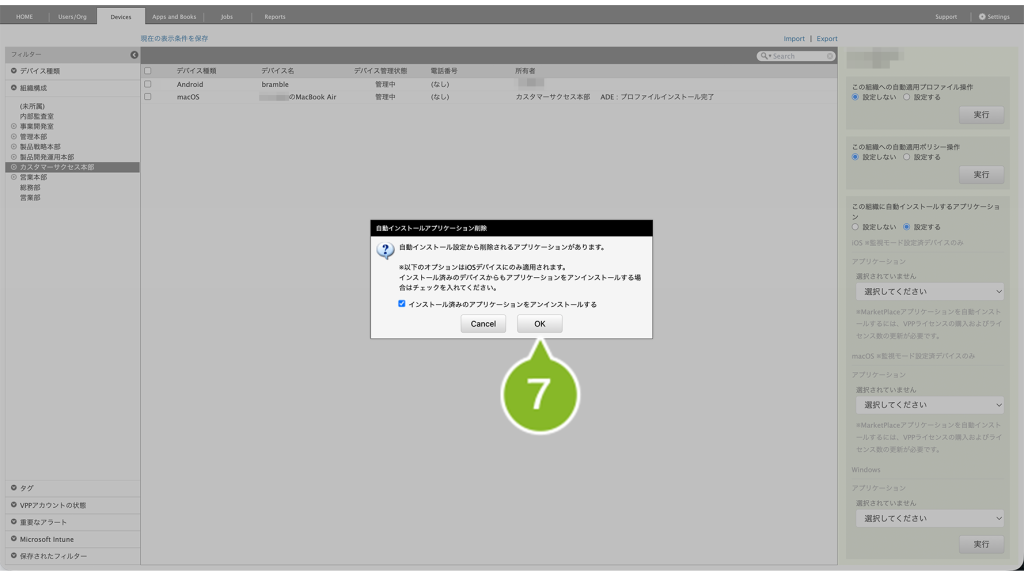Check the Android bramble device row
The width and height of the screenshot is (1024, 576).
[148, 84]
